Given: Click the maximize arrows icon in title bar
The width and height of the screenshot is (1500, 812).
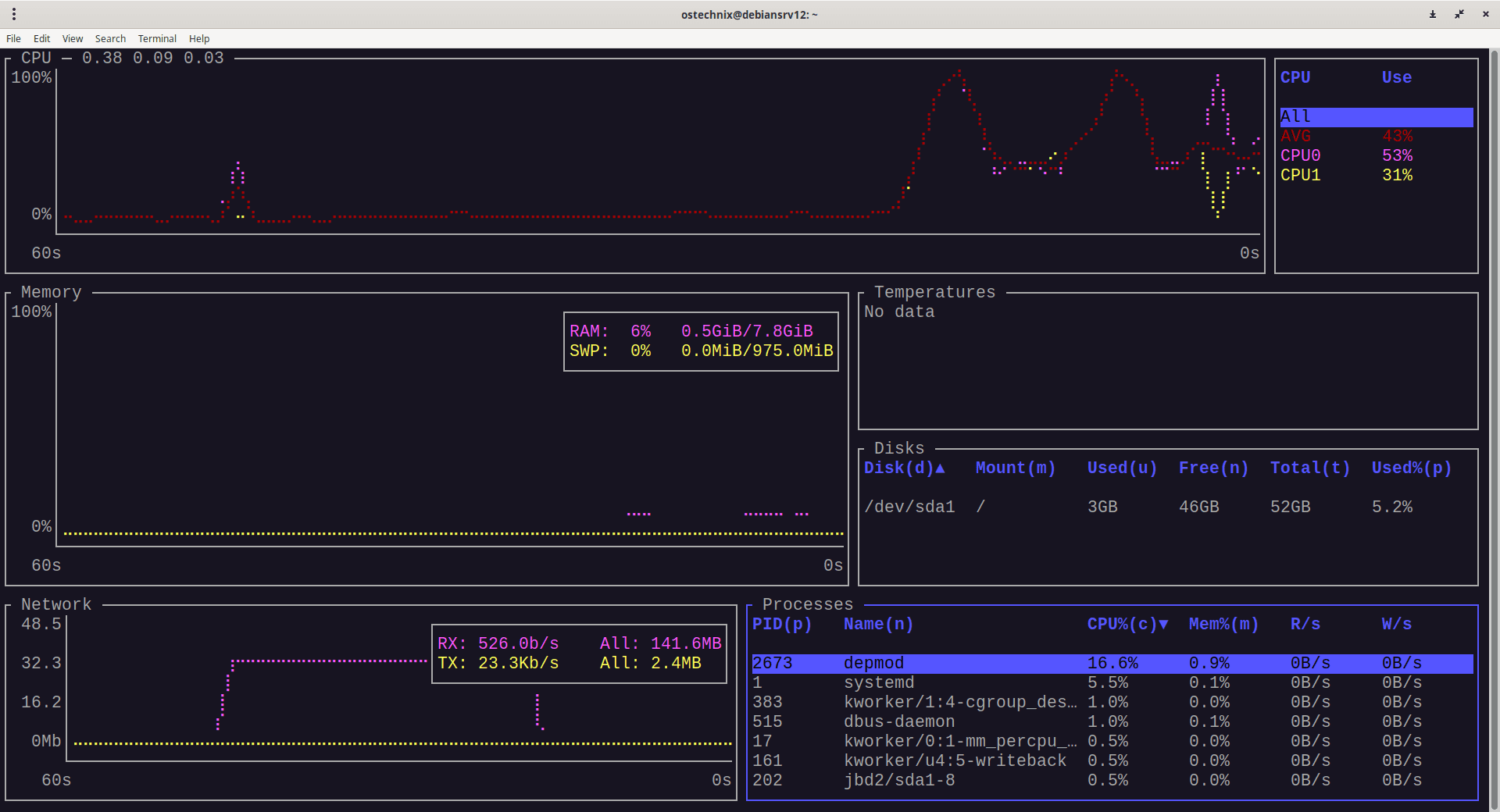Looking at the screenshot, I should 1459,14.
